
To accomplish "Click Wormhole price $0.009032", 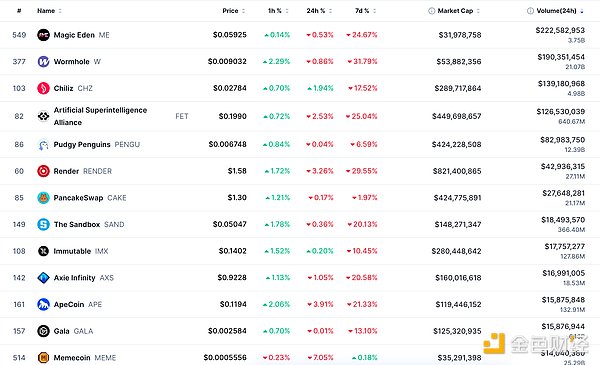I will click(x=227, y=62).
